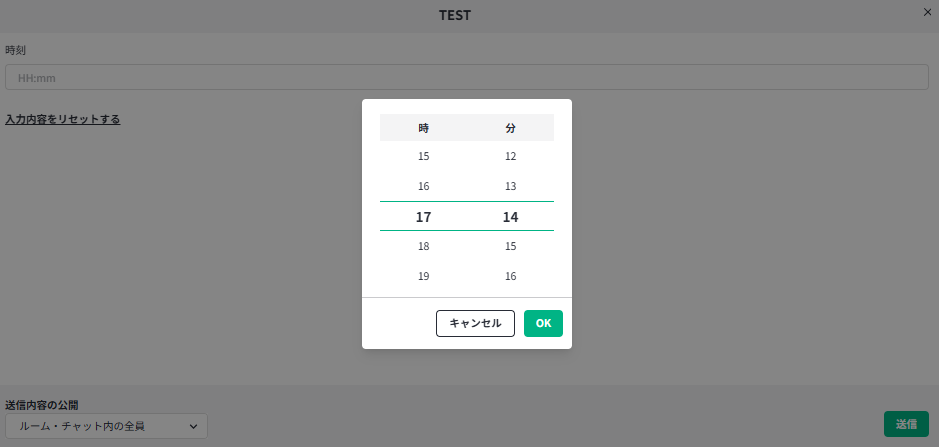Confirm the time with the OK button
Screen dimensions: 939x447
[543, 323]
